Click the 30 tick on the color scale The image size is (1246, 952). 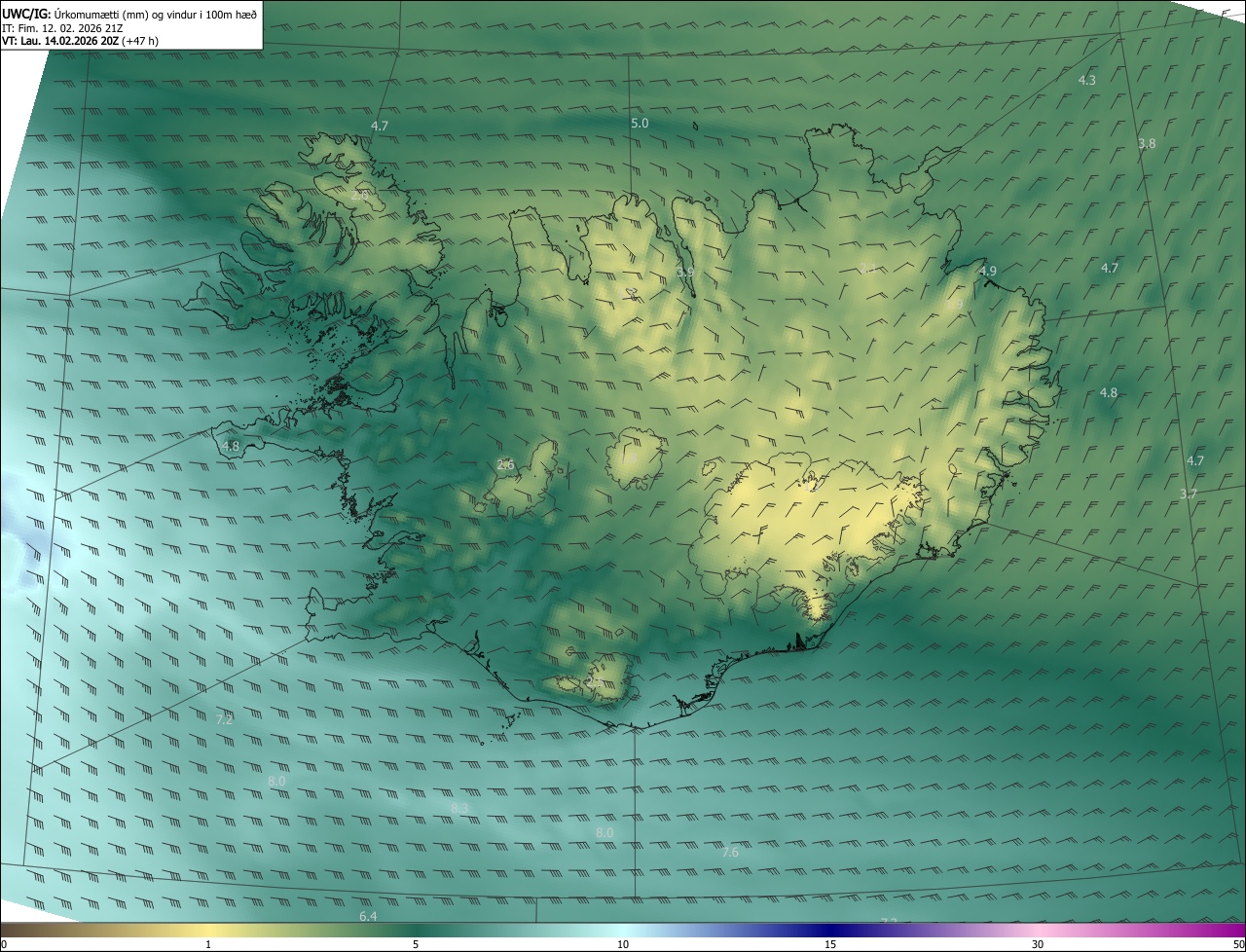1038,944
